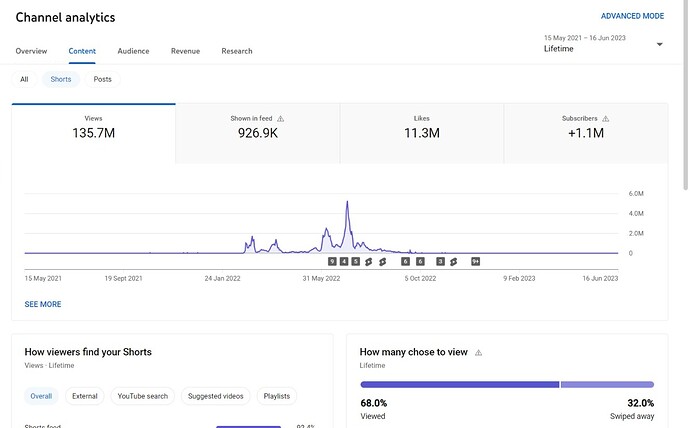Choose the Playlists chip
This screenshot has height=428, width=690.
coord(277,396)
